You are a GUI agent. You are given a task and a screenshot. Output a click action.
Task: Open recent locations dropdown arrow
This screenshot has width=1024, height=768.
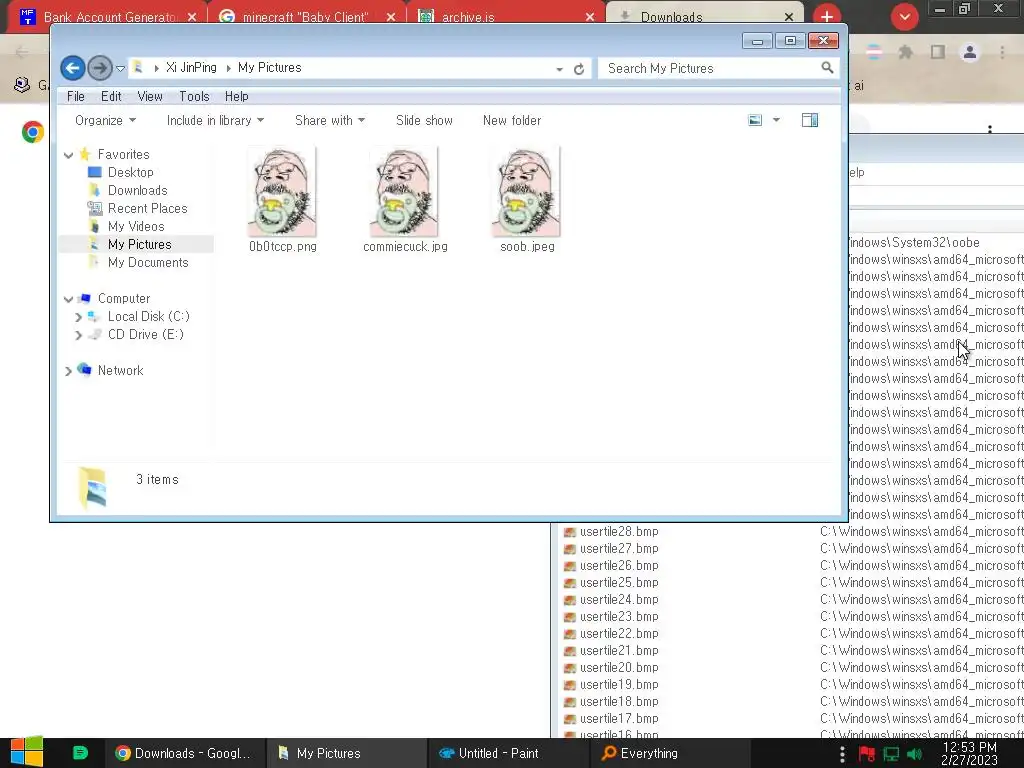120,69
